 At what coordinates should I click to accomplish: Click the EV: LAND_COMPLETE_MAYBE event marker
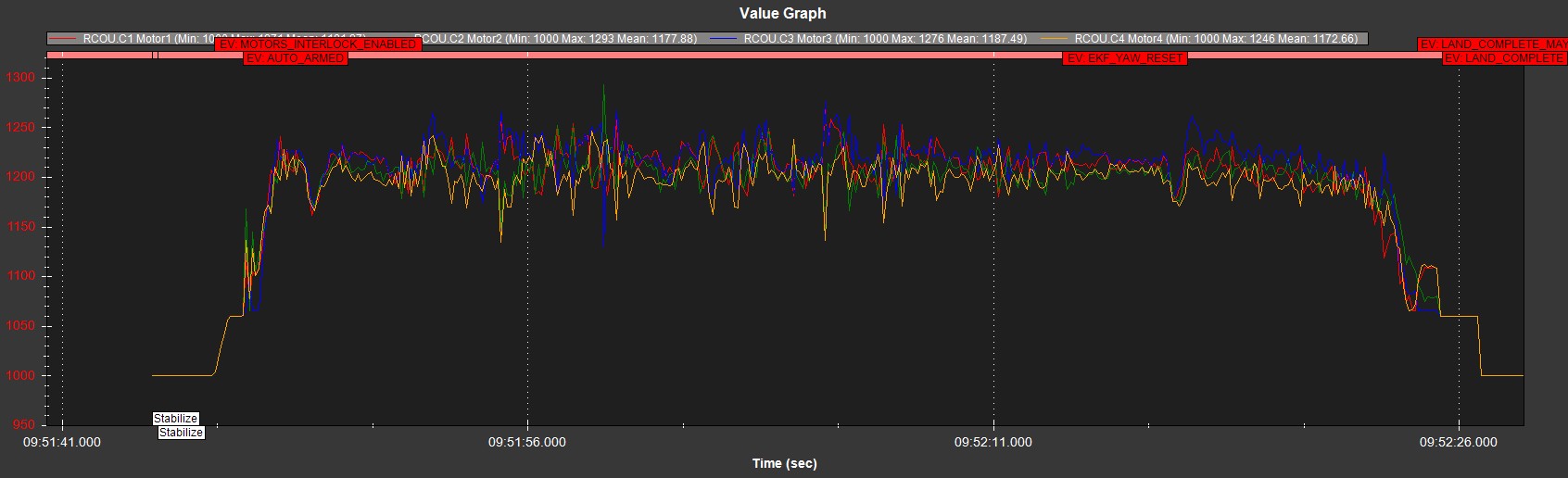(x=1492, y=44)
